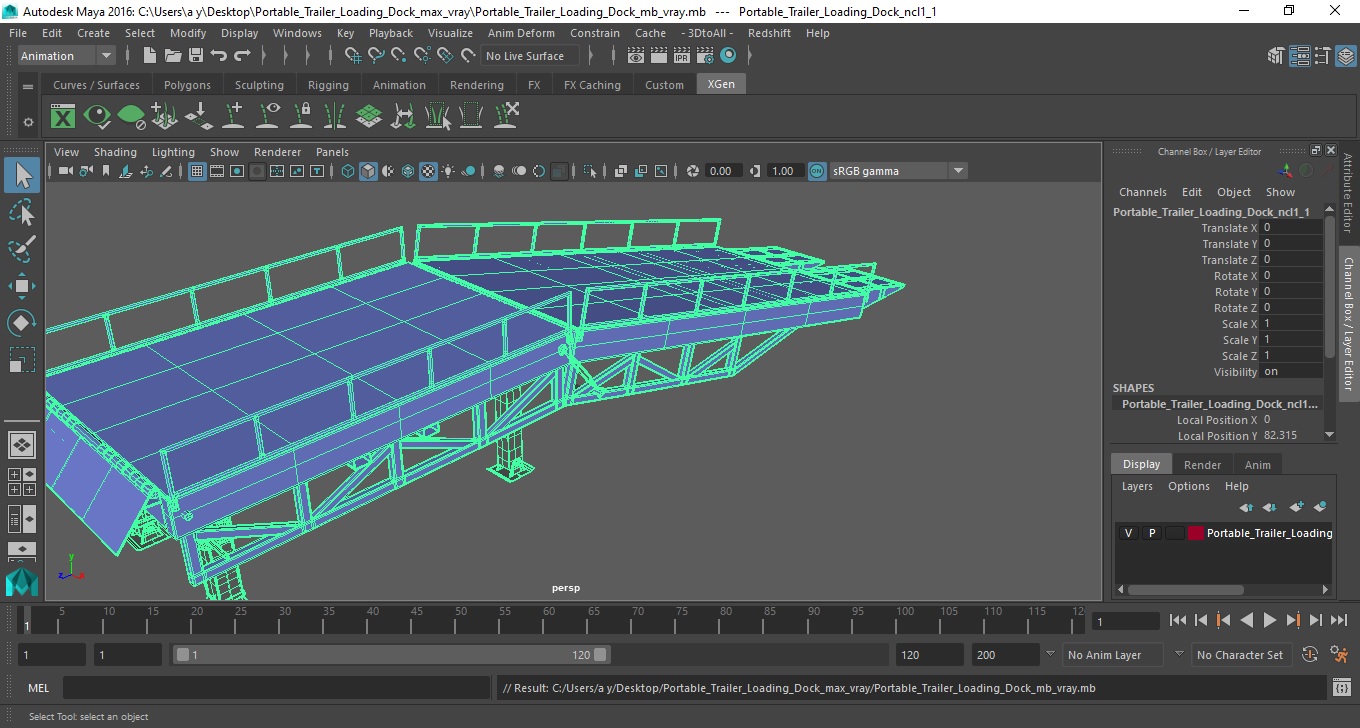Enable Snap to Grids magnet icon
Viewport: 1360px width, 728px height.
[352, 56]
